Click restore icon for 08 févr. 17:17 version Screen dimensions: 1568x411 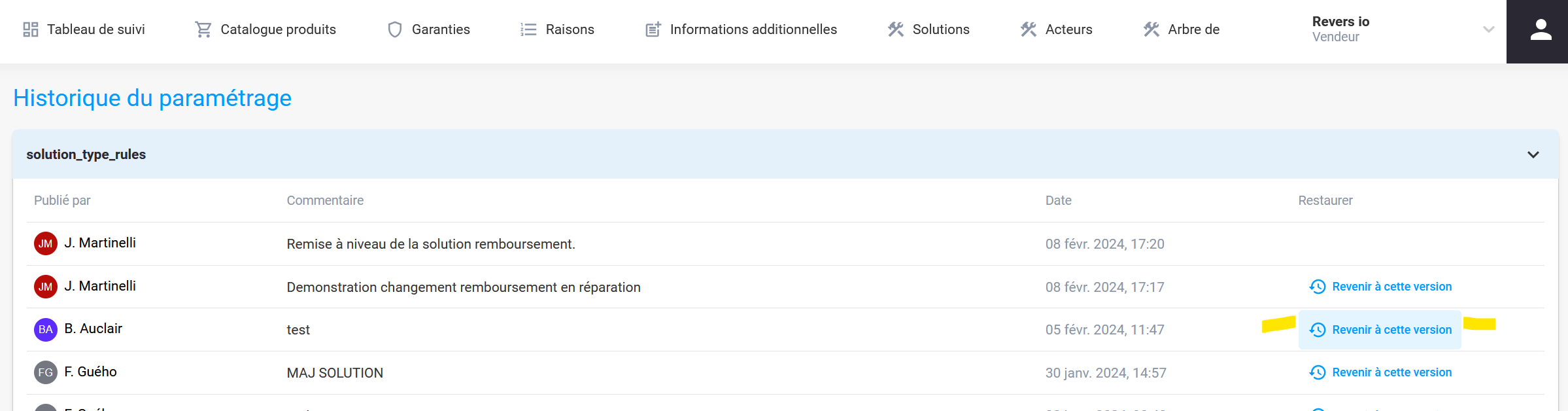pos(1318,287)
